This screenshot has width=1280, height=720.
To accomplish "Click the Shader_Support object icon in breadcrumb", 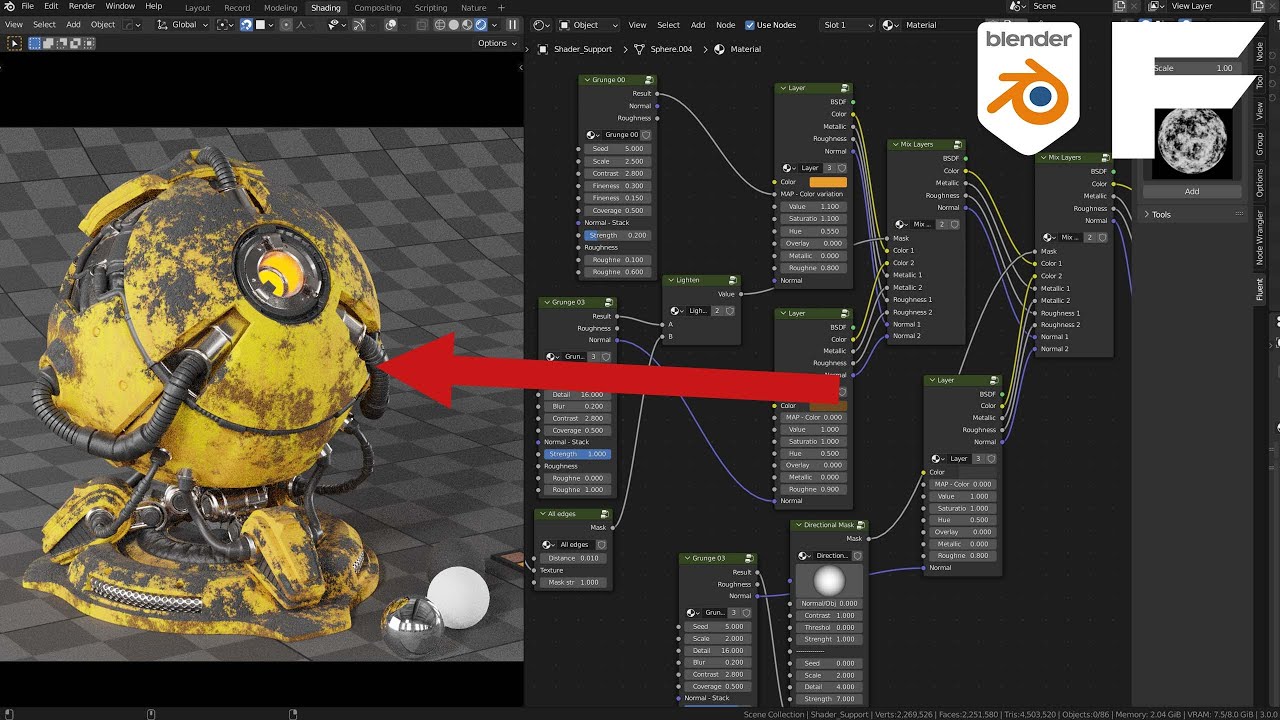I will point(543,49).
